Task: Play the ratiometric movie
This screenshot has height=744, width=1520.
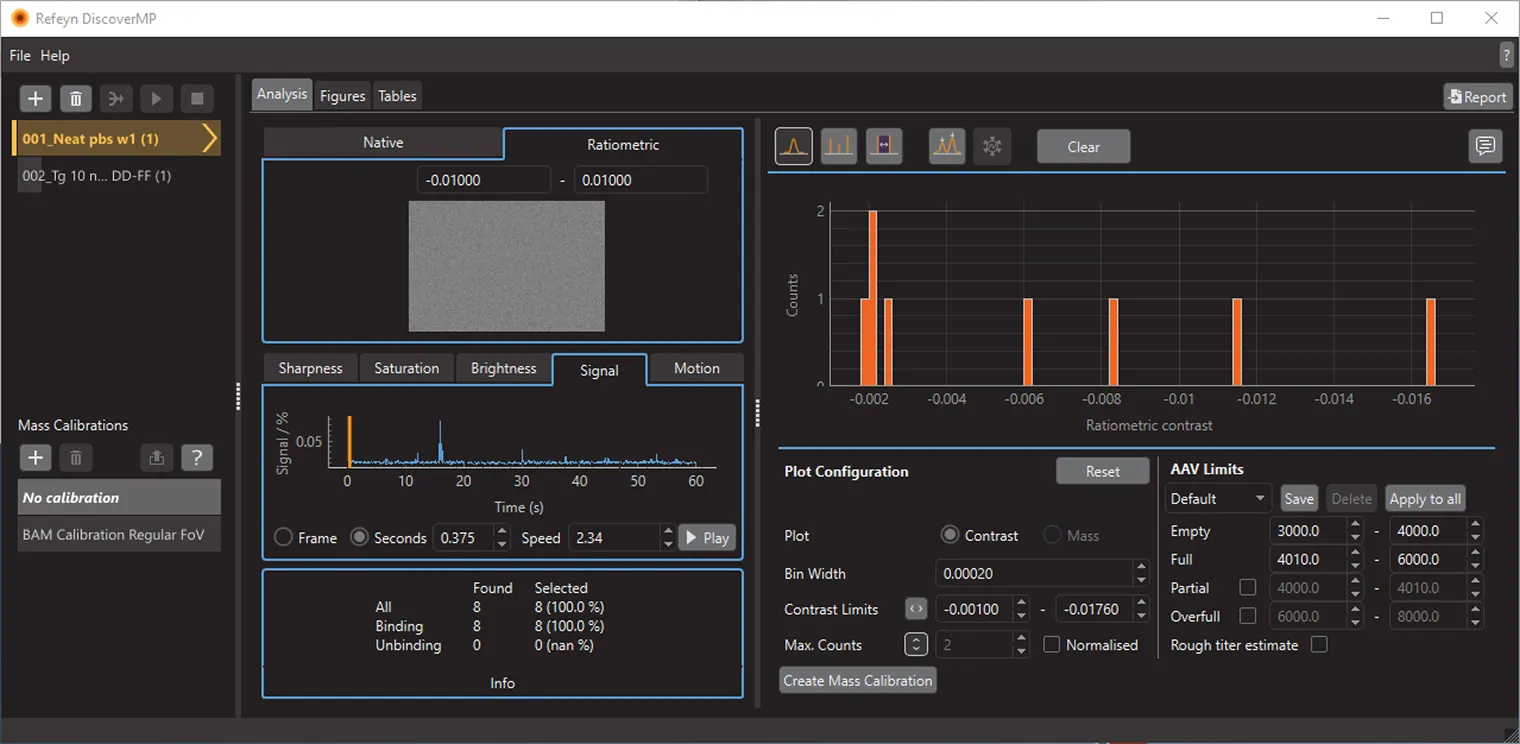Action: pos(707,537)
